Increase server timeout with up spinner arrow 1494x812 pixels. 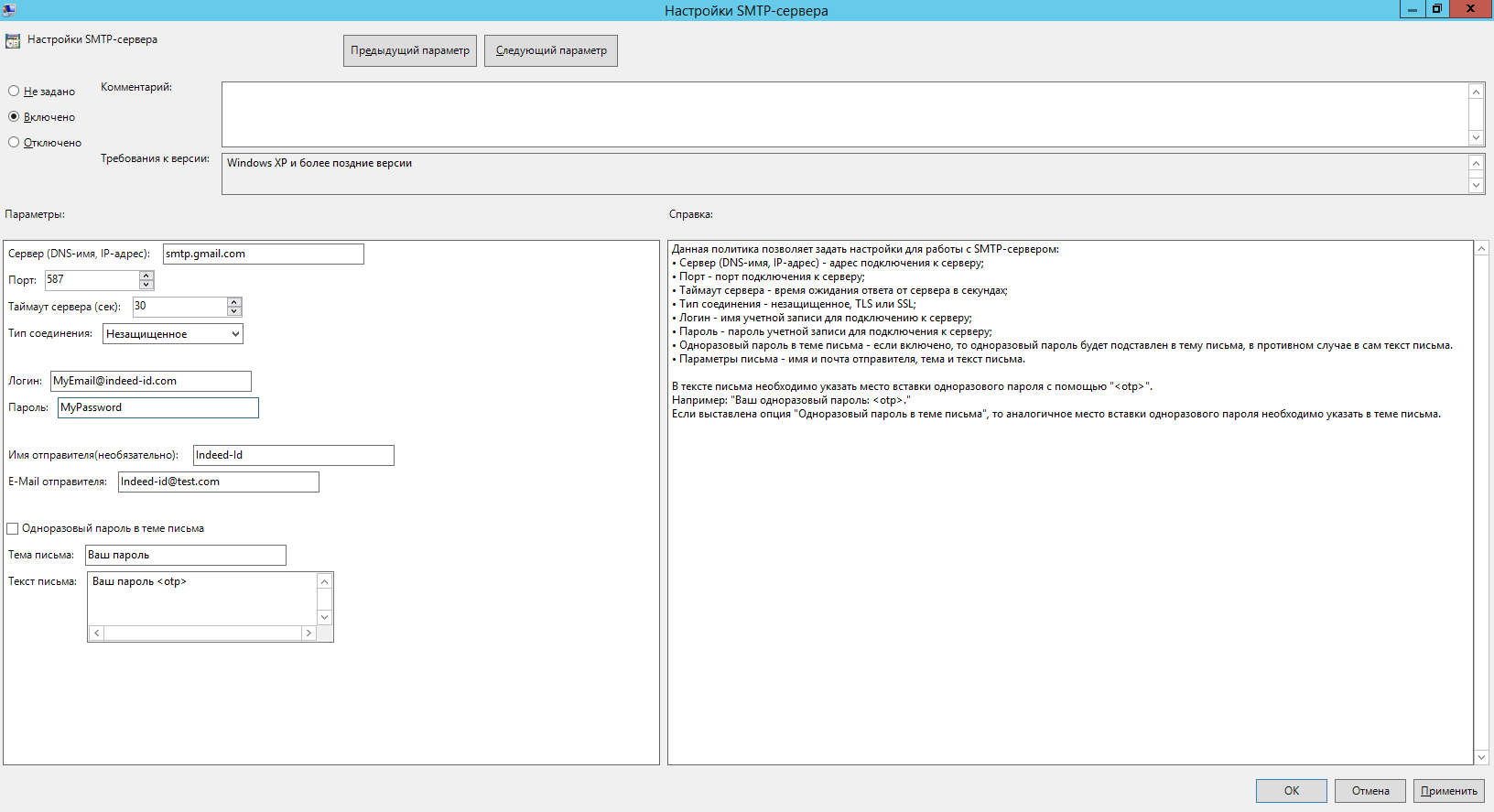[x=234, y=302]
